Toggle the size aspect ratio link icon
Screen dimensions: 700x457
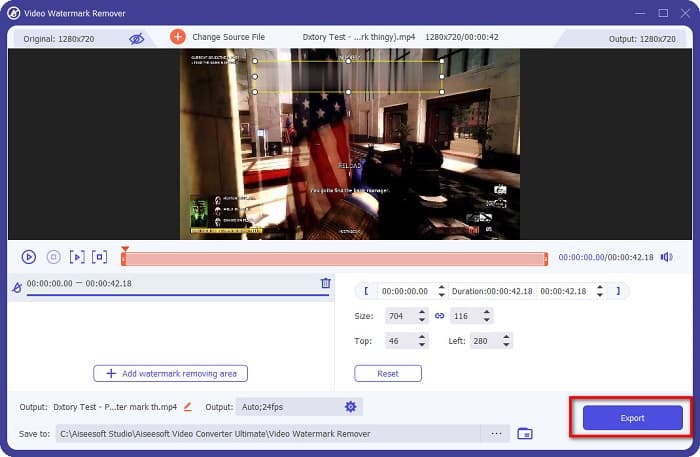[x=439, y=316]
